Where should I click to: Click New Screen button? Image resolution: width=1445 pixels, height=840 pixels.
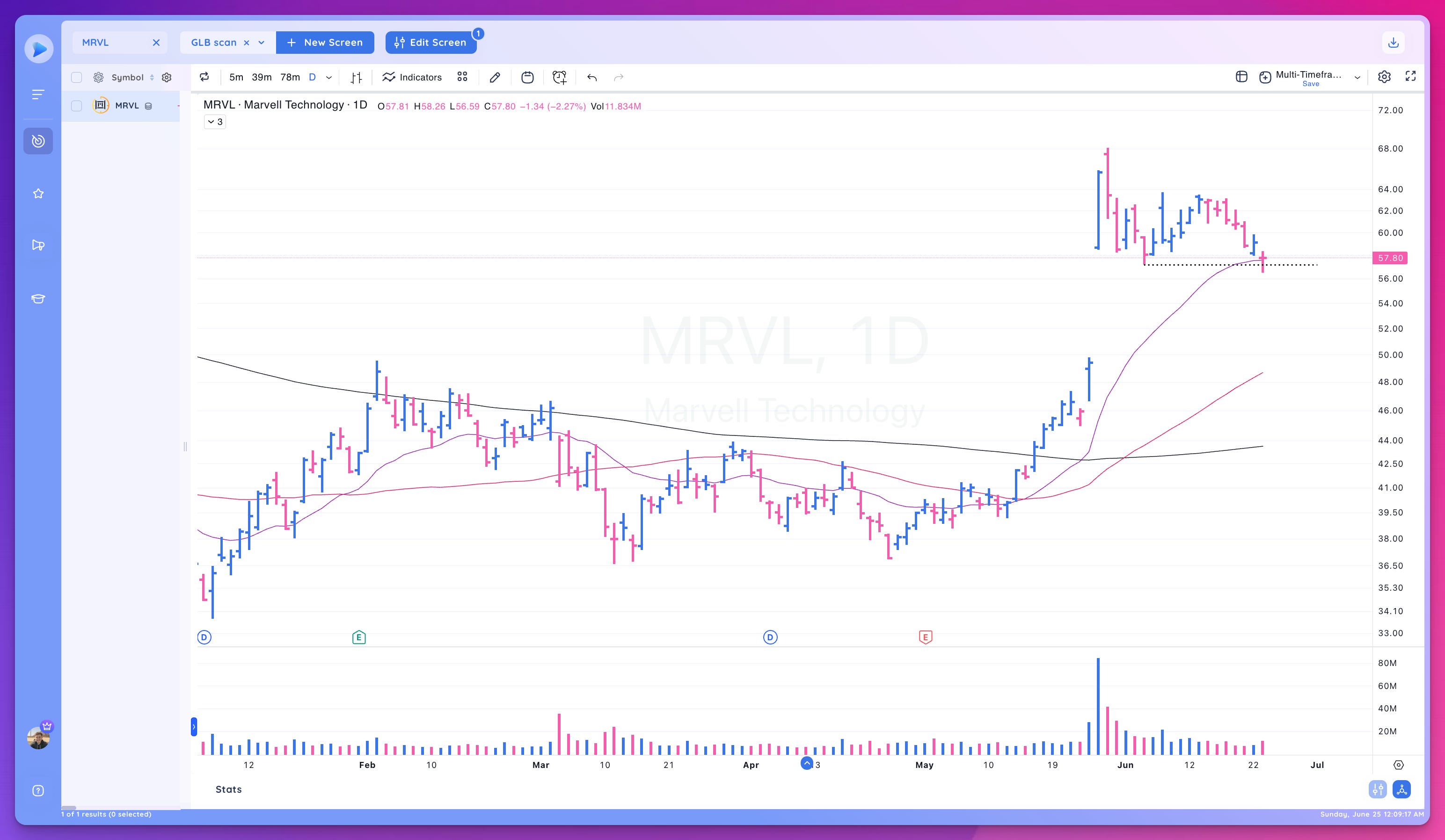[325, 43]
